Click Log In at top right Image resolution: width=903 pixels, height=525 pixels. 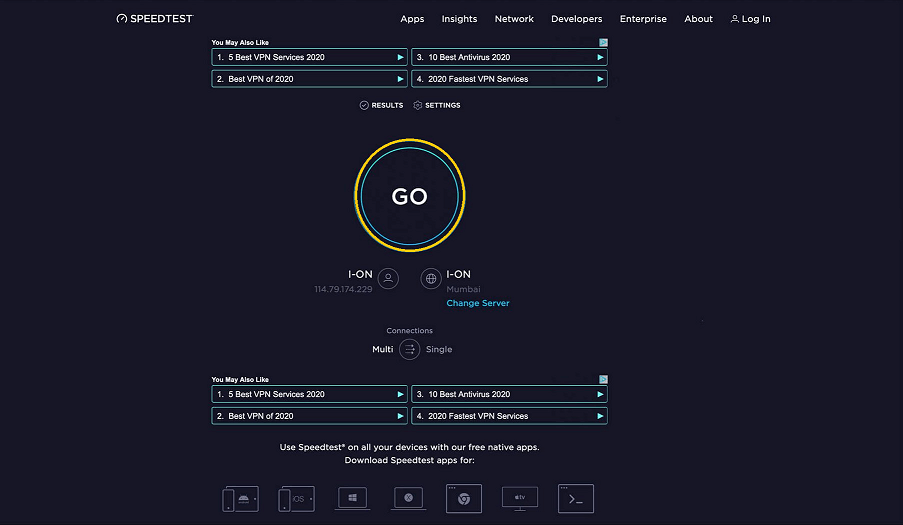coord(750,19)
